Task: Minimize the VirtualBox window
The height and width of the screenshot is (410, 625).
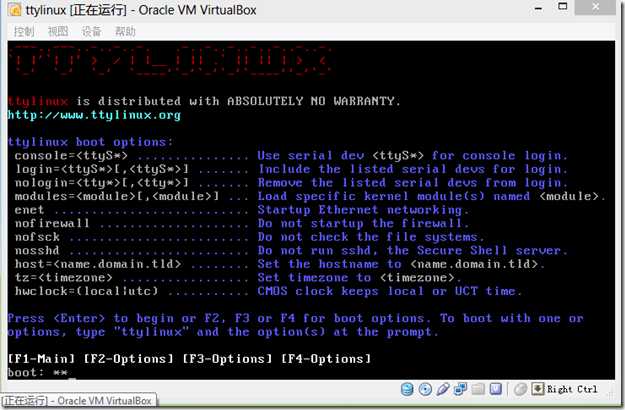Action: coord(539,8)
